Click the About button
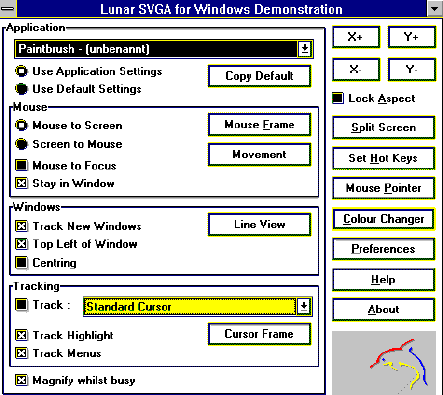The height and width of the screenshot is (395, 443). pyautogui.click(x=384, y=310)
